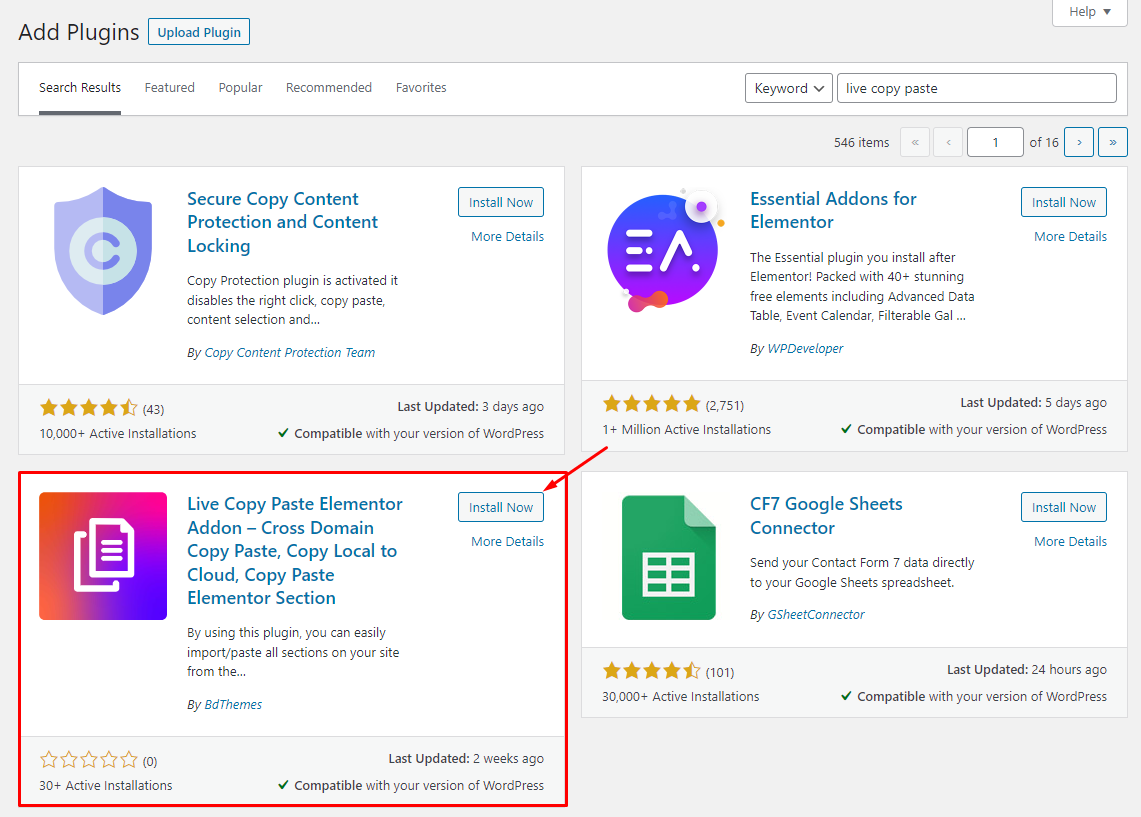Open the Help dropdown

point(1088,12)
